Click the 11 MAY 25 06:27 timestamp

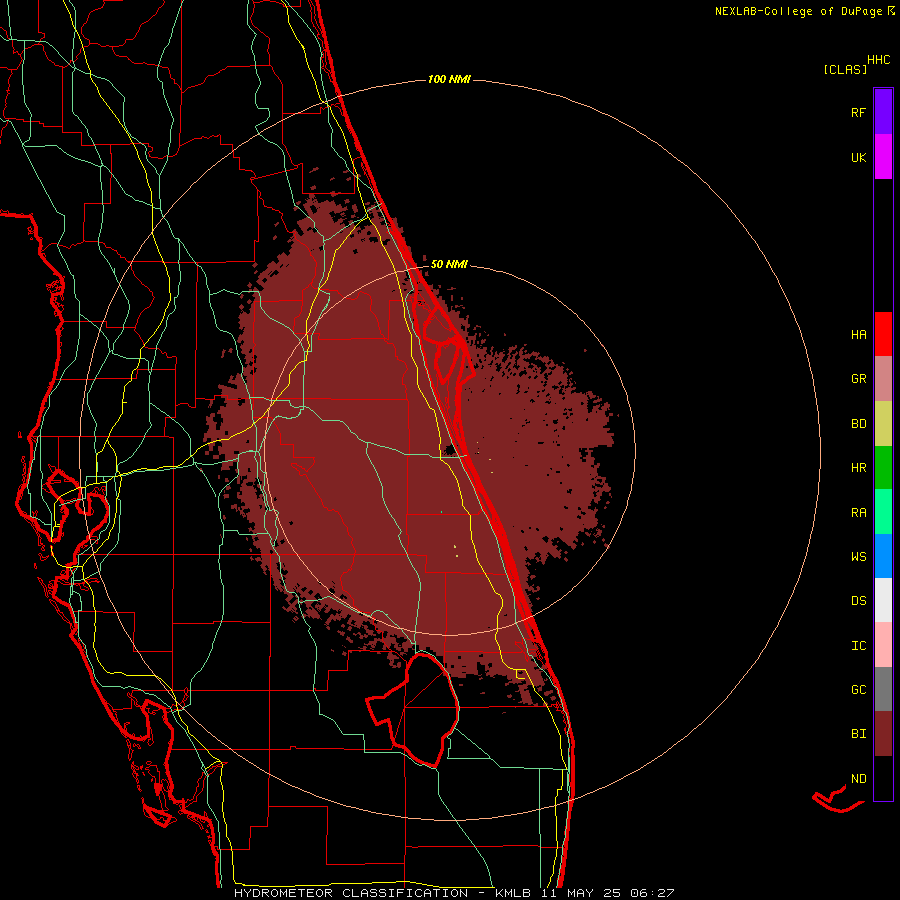(607, 893)
